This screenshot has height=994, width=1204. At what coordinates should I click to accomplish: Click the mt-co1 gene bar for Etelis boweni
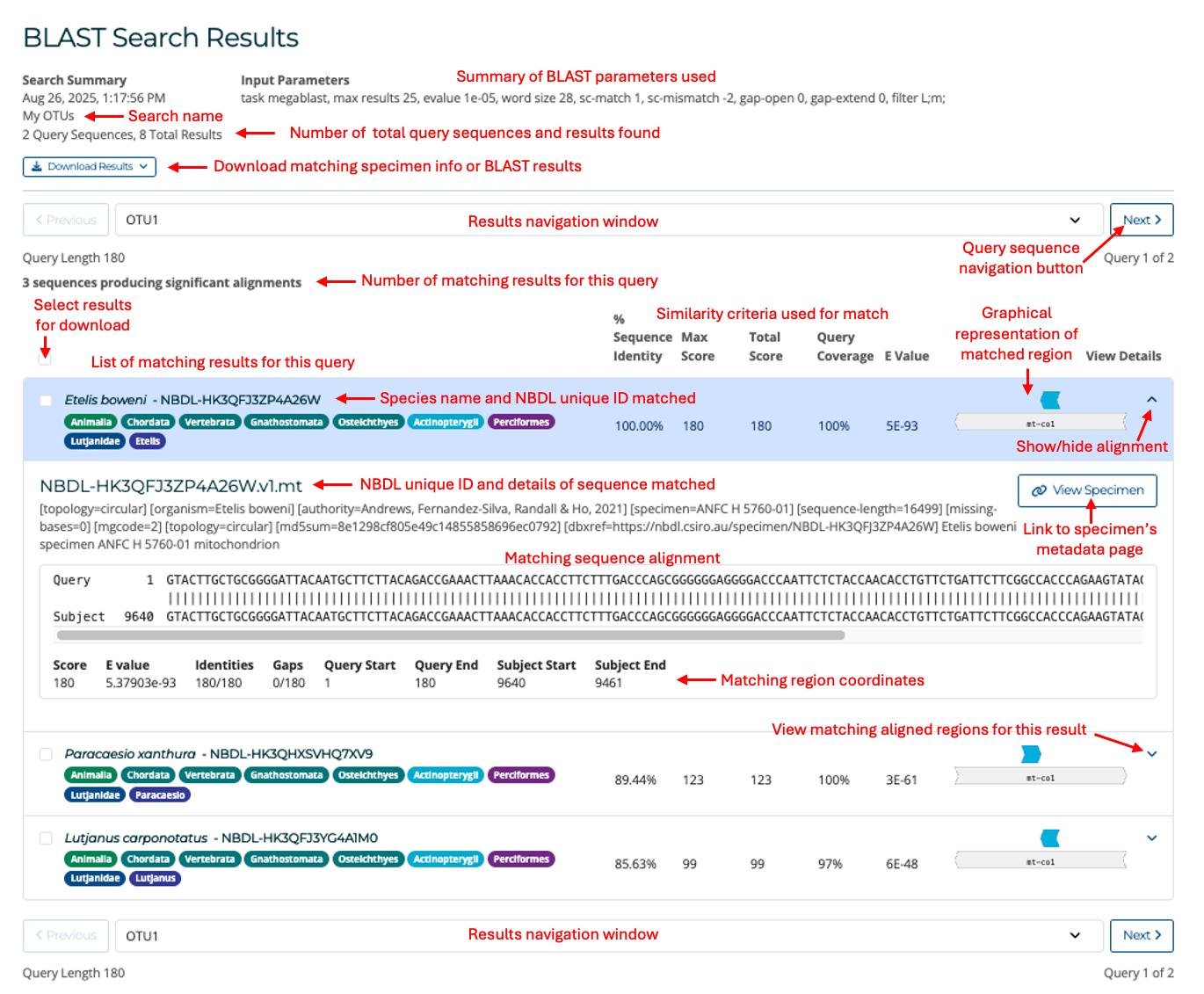(x=1041, y=424)
